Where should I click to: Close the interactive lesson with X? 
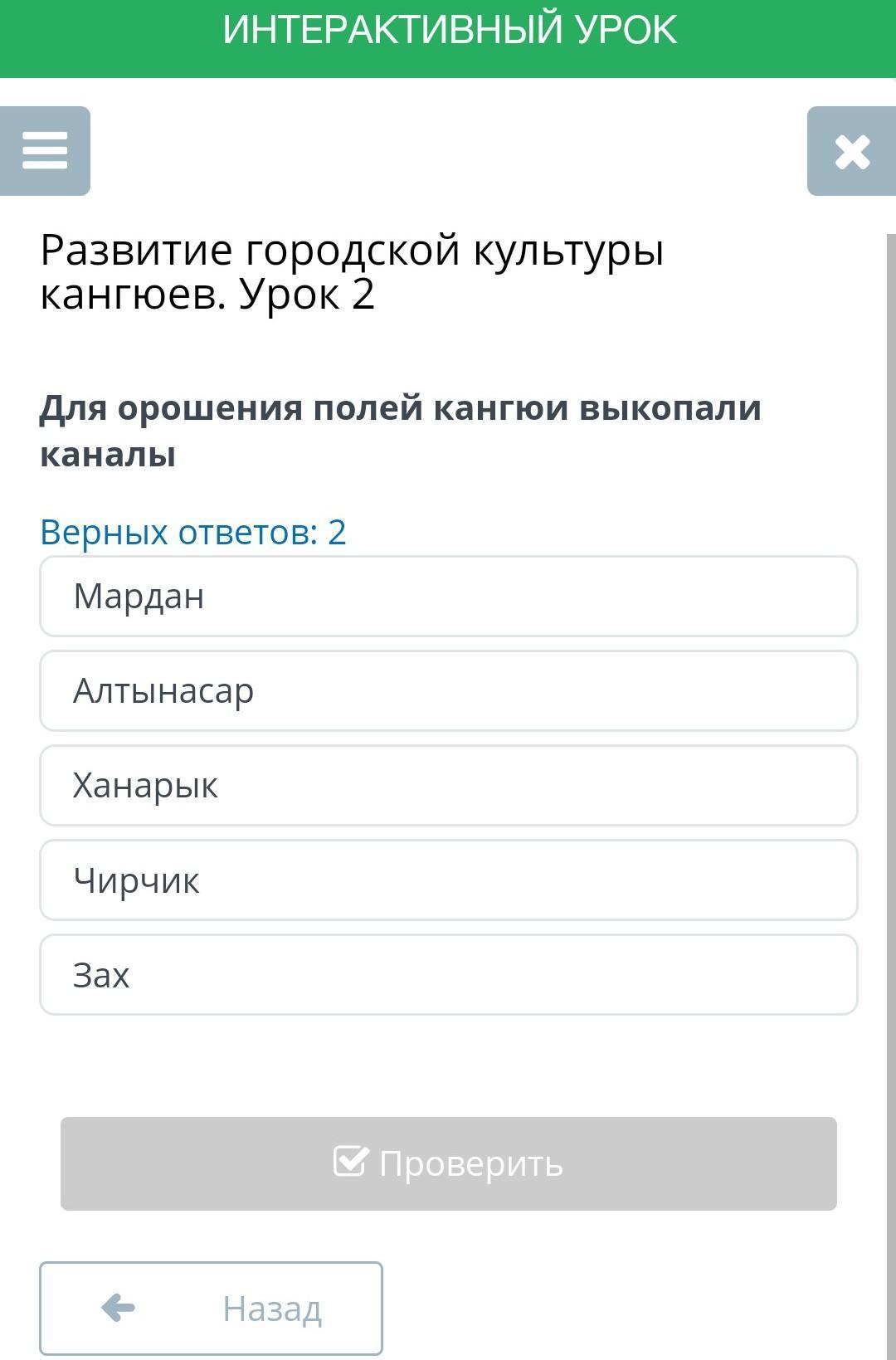tap(852, 152)
